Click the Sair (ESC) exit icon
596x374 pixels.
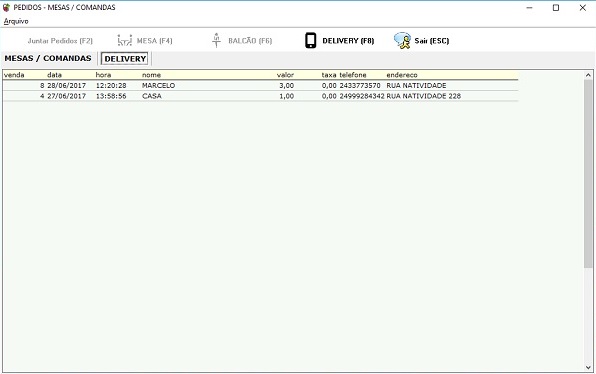point(403,40)
